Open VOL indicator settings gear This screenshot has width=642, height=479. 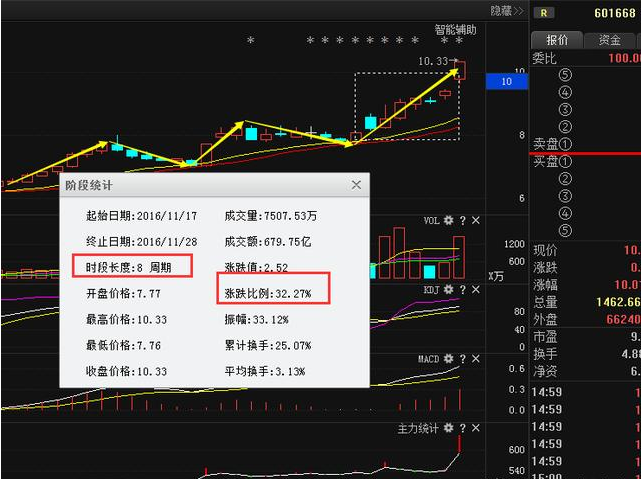tap(449, 221)
